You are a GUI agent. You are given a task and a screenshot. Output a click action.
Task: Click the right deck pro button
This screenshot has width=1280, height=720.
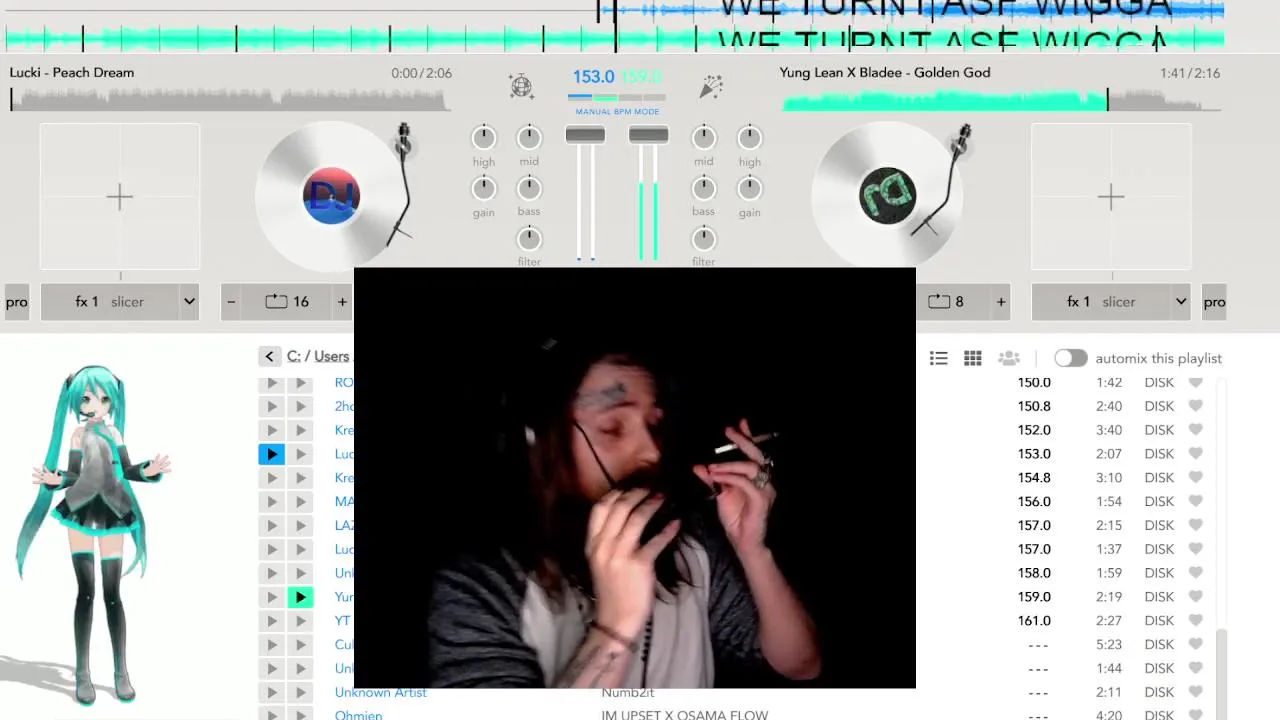(1214, 301)
